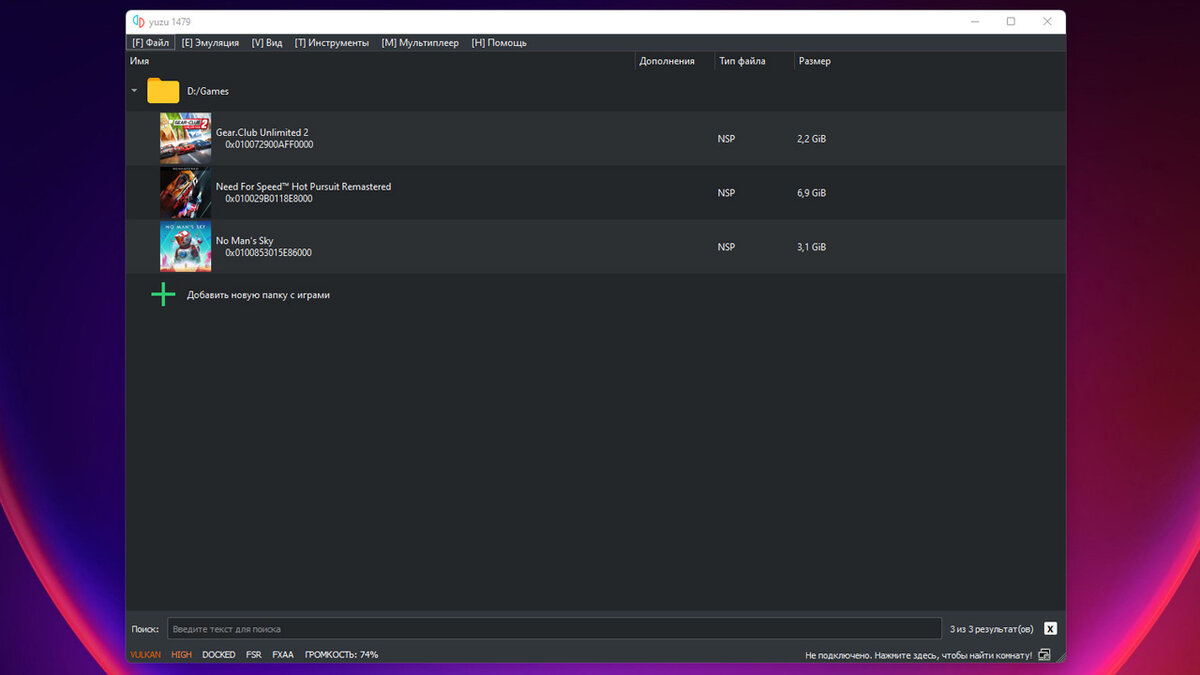Select the Gear.Club Unlimited 2 title
Viewport: 1200px width, 675px height.
pyautogui.click(x=262, y=132)
